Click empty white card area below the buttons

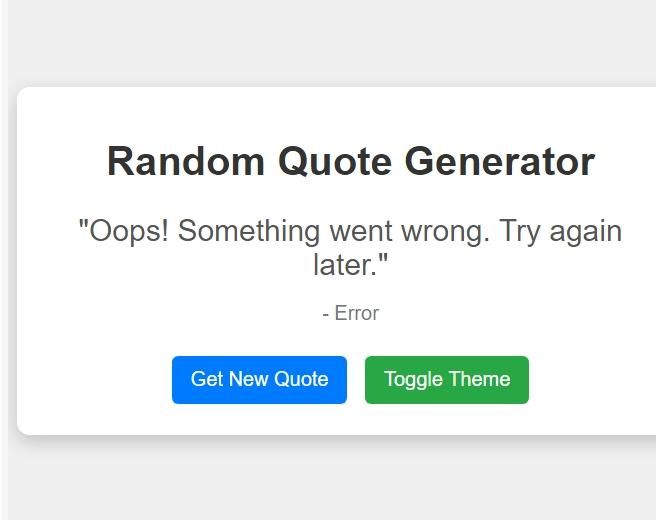pyautogui.click(x=351, y=419)
